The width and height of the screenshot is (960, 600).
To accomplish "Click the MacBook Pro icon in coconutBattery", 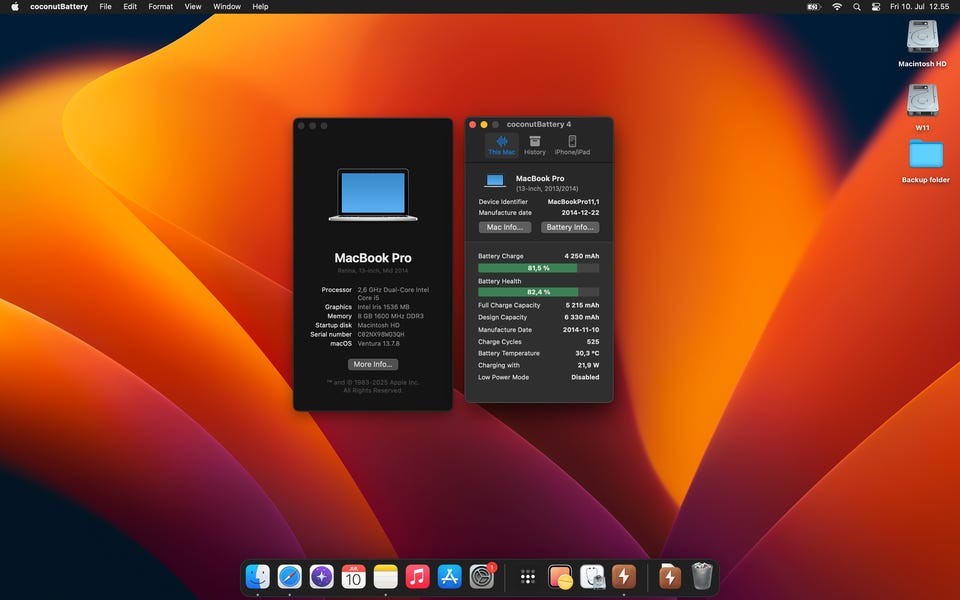I will (495, 181).
